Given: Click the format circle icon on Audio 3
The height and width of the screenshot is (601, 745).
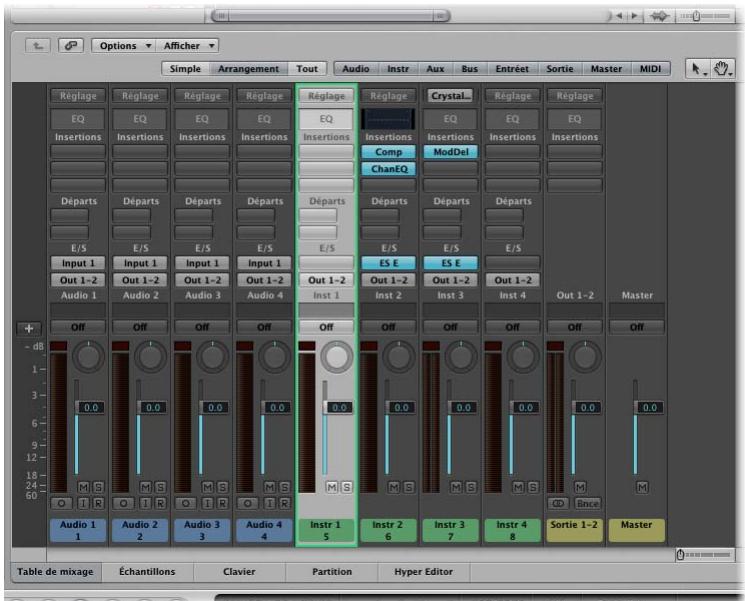Looking at the screenshot, I should pos(186,503).
